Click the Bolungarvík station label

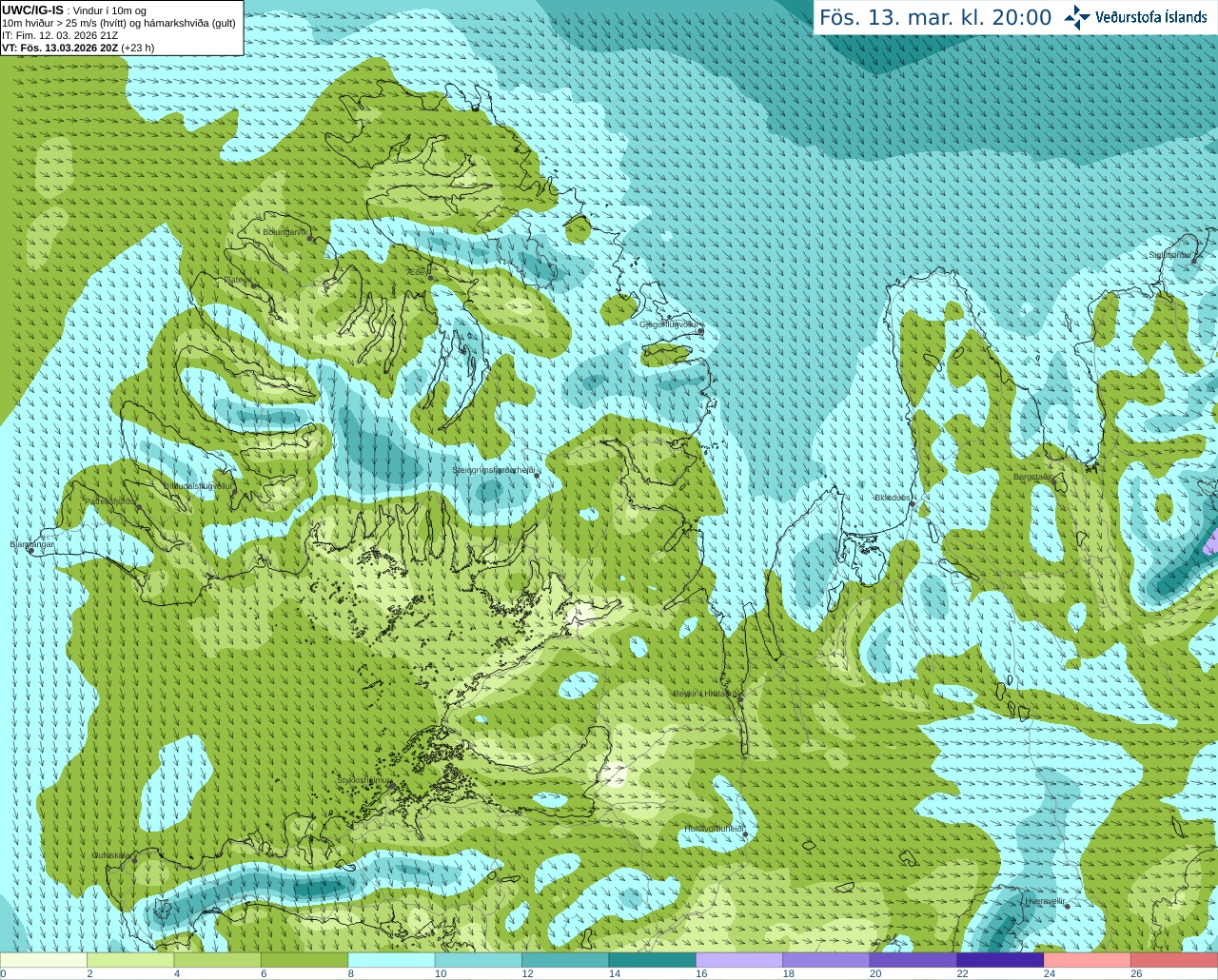pos(285,232)
